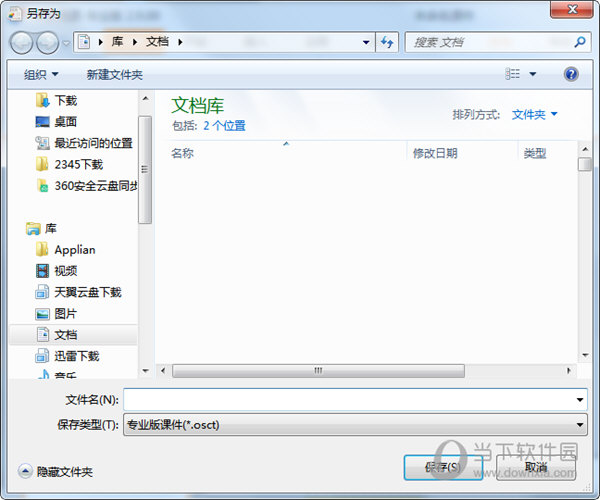This screenshot has height=500, width=600.
Task: Open the 文件名 dropdown arrow
Action: click(x=580, y=400)
